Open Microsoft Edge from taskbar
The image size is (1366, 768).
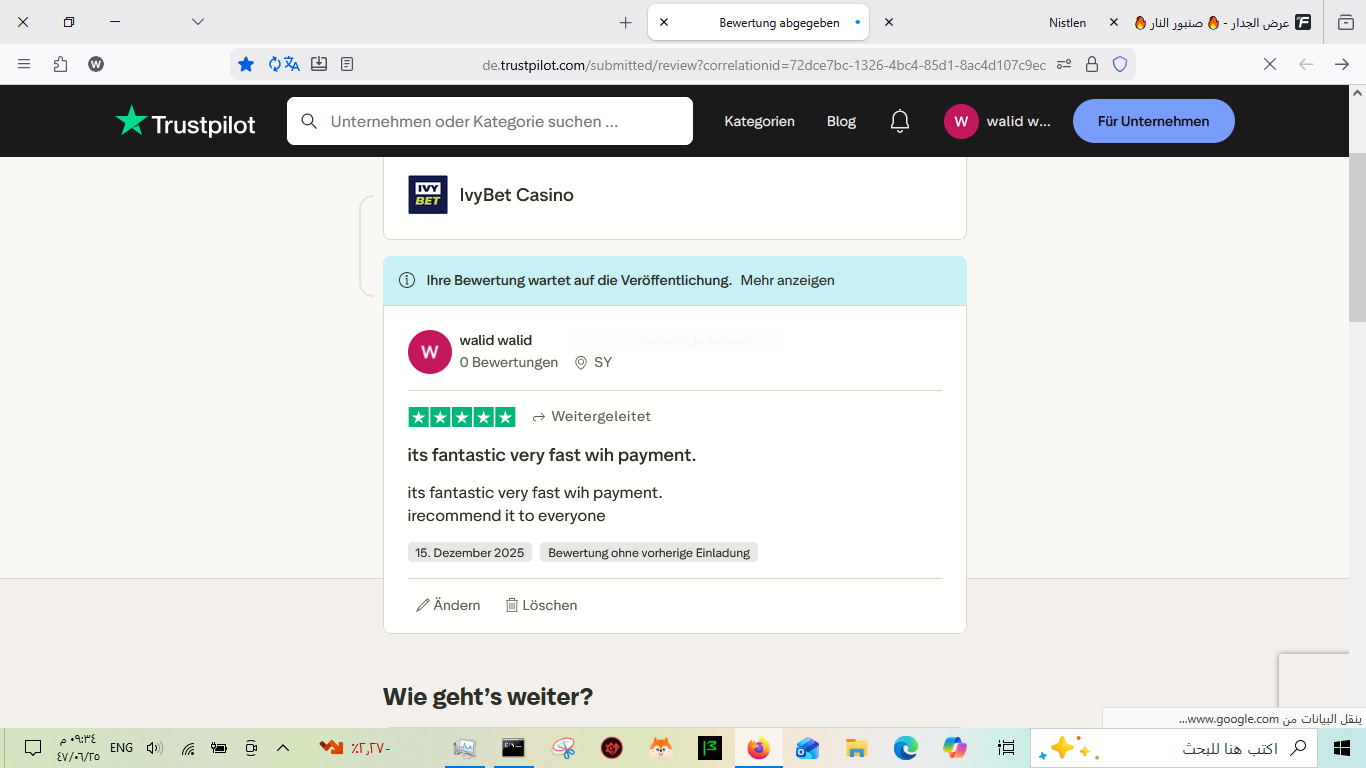(906, 748)
